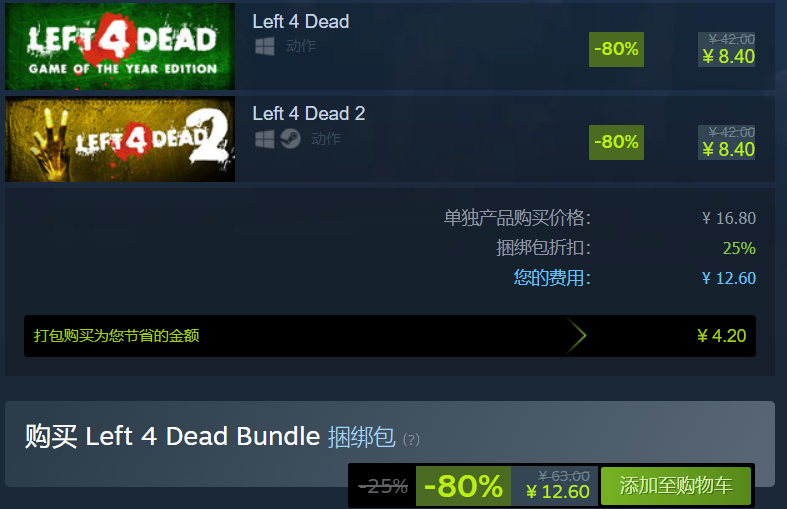Click the ¥12.60 bundle final price

(558, 492)
